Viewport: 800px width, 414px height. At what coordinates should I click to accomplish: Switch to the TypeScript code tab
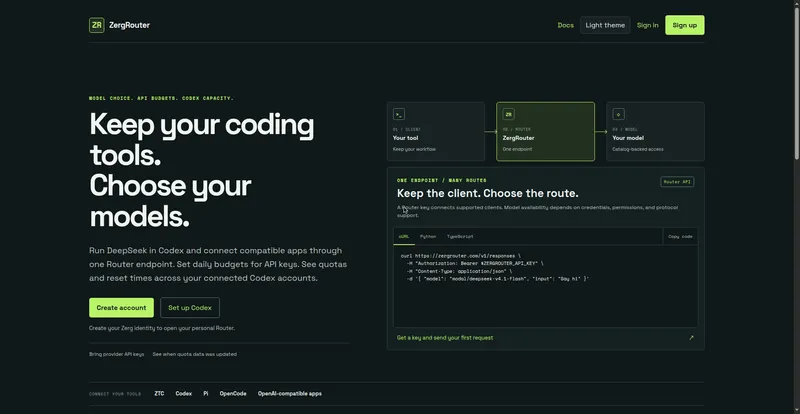460,236
